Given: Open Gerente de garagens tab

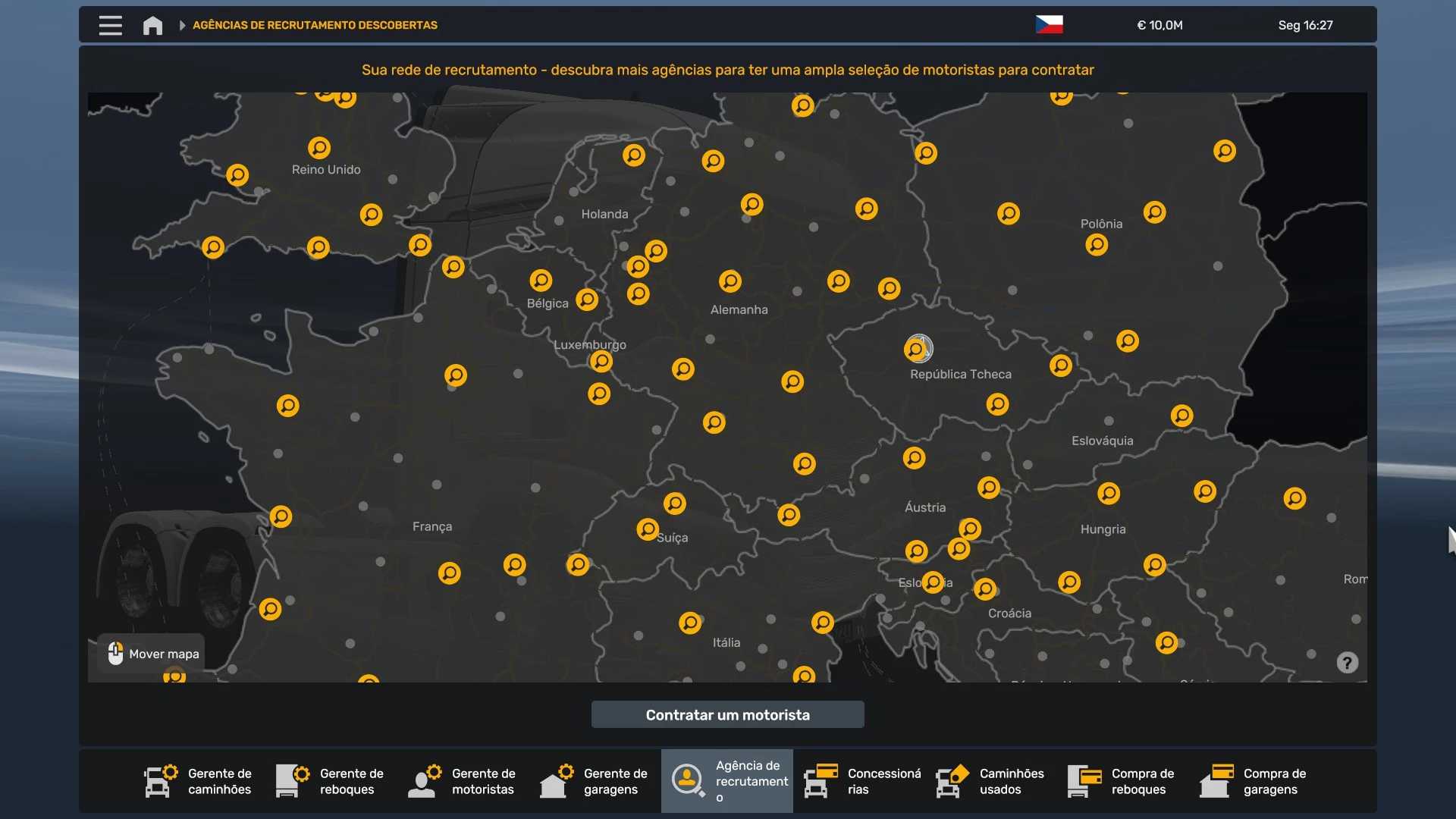Looking at the screenshot, I should click(595, 781).
